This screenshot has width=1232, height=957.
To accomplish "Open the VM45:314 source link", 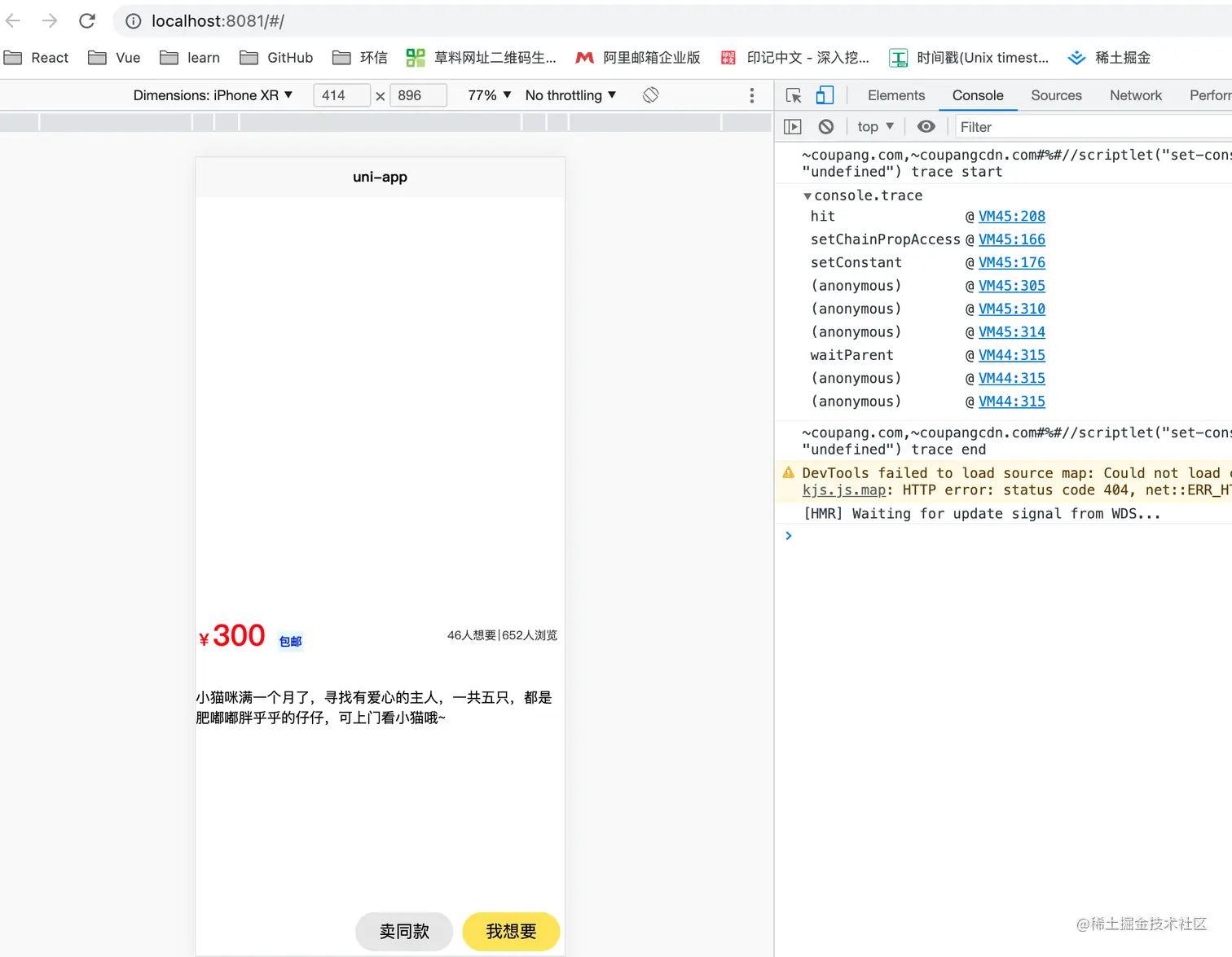I will click(1012, 331).
